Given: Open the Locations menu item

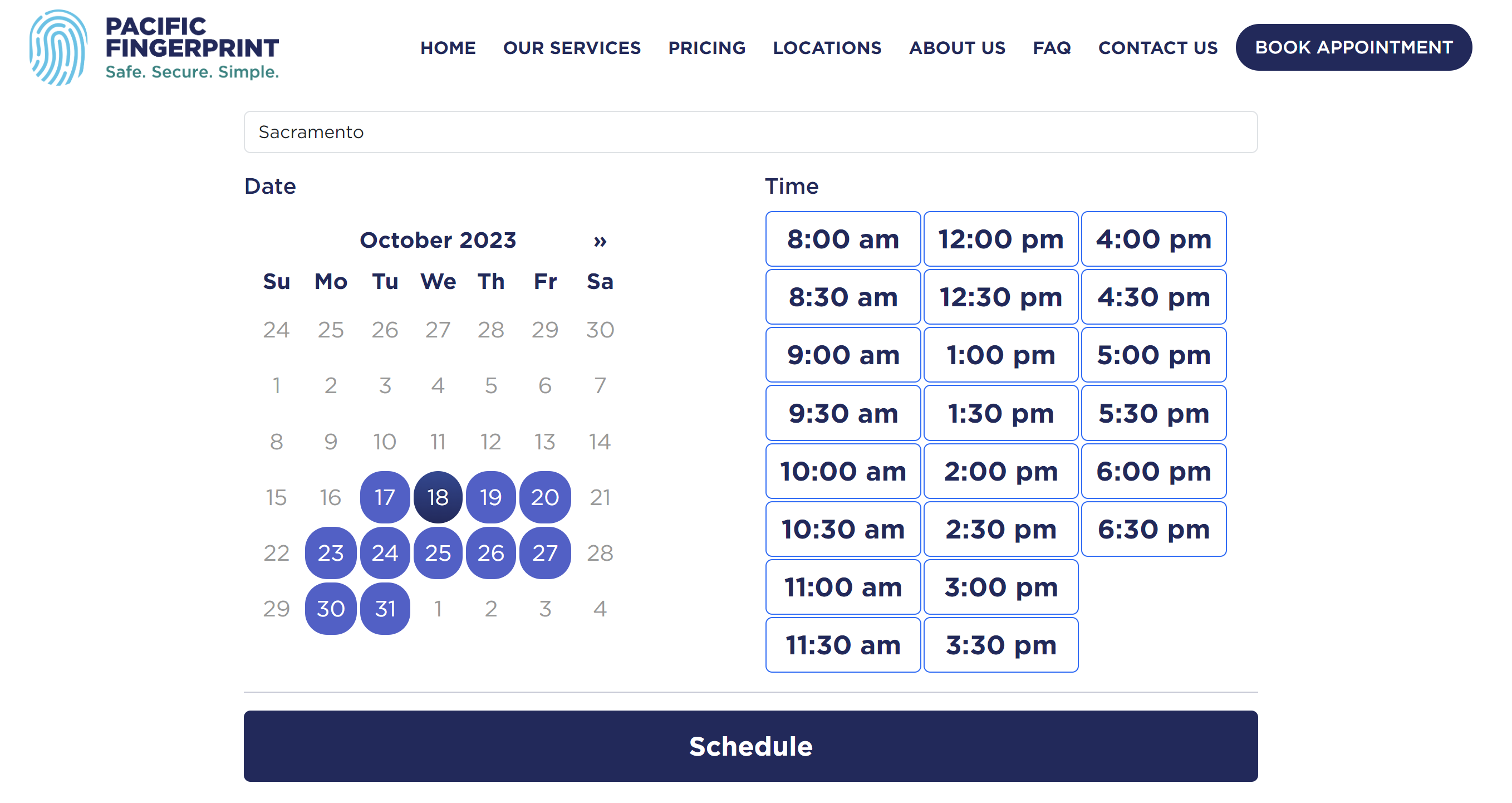Looking at the screenshot, I should (827, 47).
